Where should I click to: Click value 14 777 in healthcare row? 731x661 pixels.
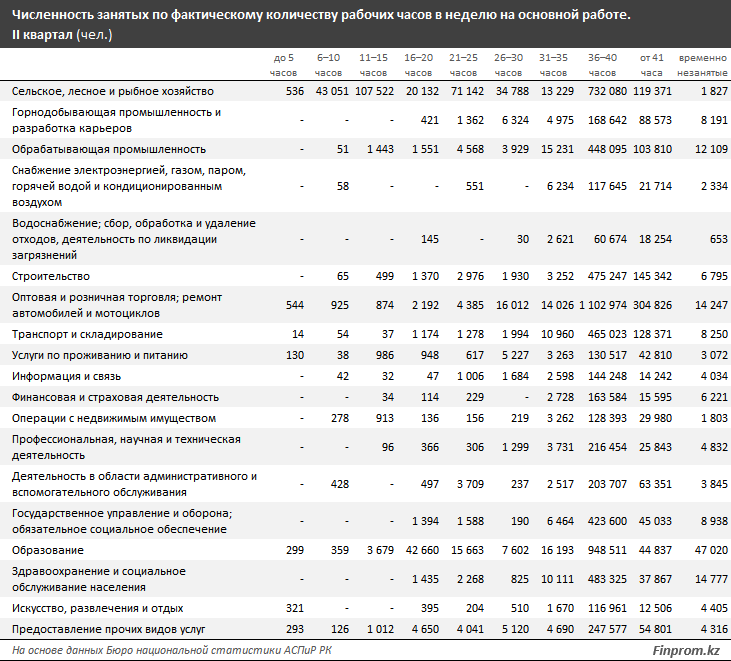coord(711,579)
